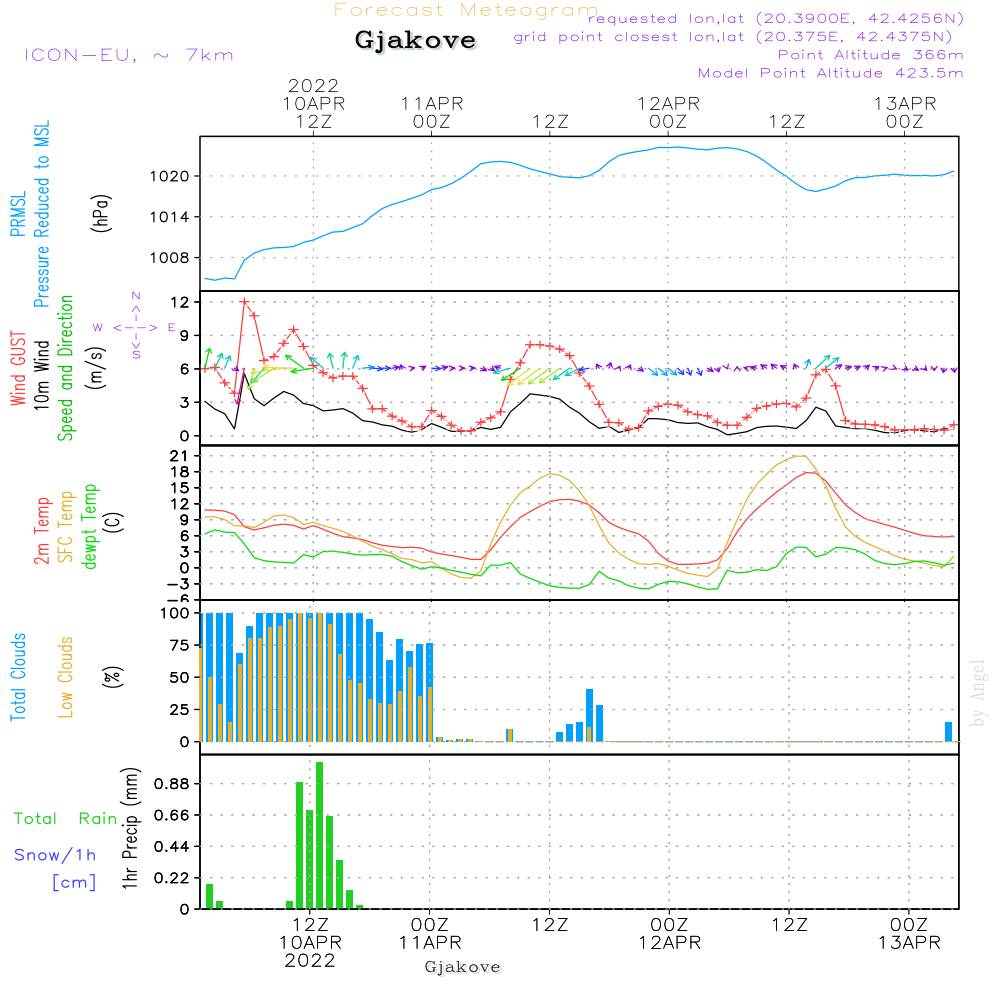Click the wind gust peak at 12 m/s

(244, 302)
